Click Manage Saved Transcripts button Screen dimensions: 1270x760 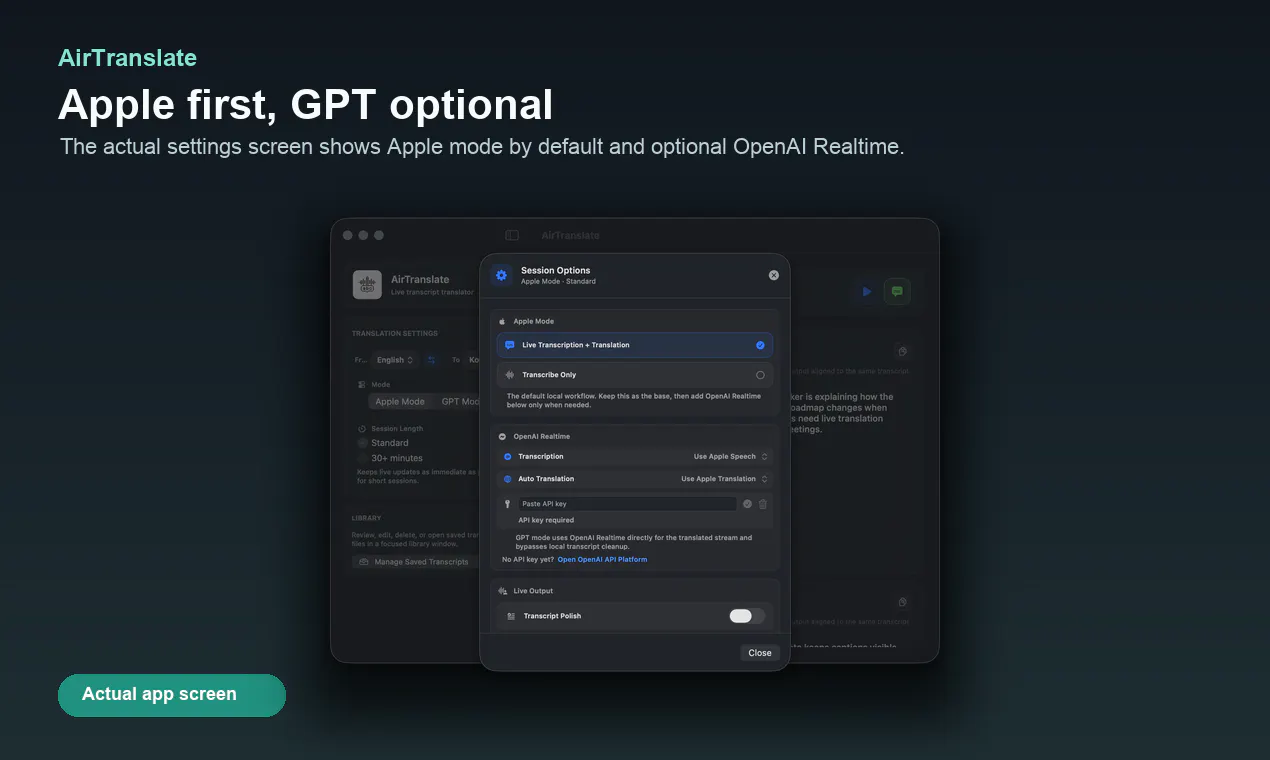tap(414, 562)
